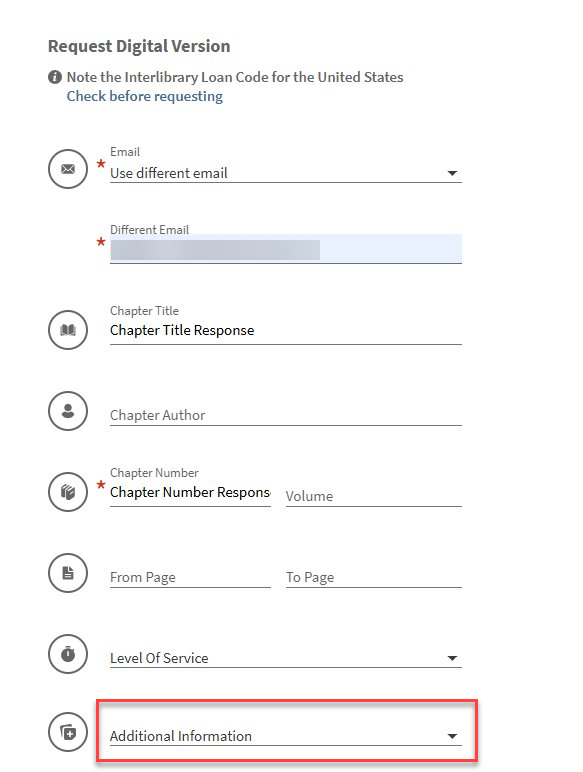Select the Chapter Number field
Image resolution: width=583 pixels, height=772 pixels.
(190, 492)
